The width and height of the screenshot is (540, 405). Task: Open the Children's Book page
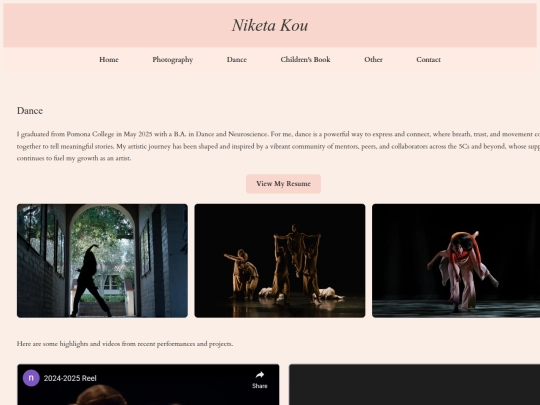(305, 60)
